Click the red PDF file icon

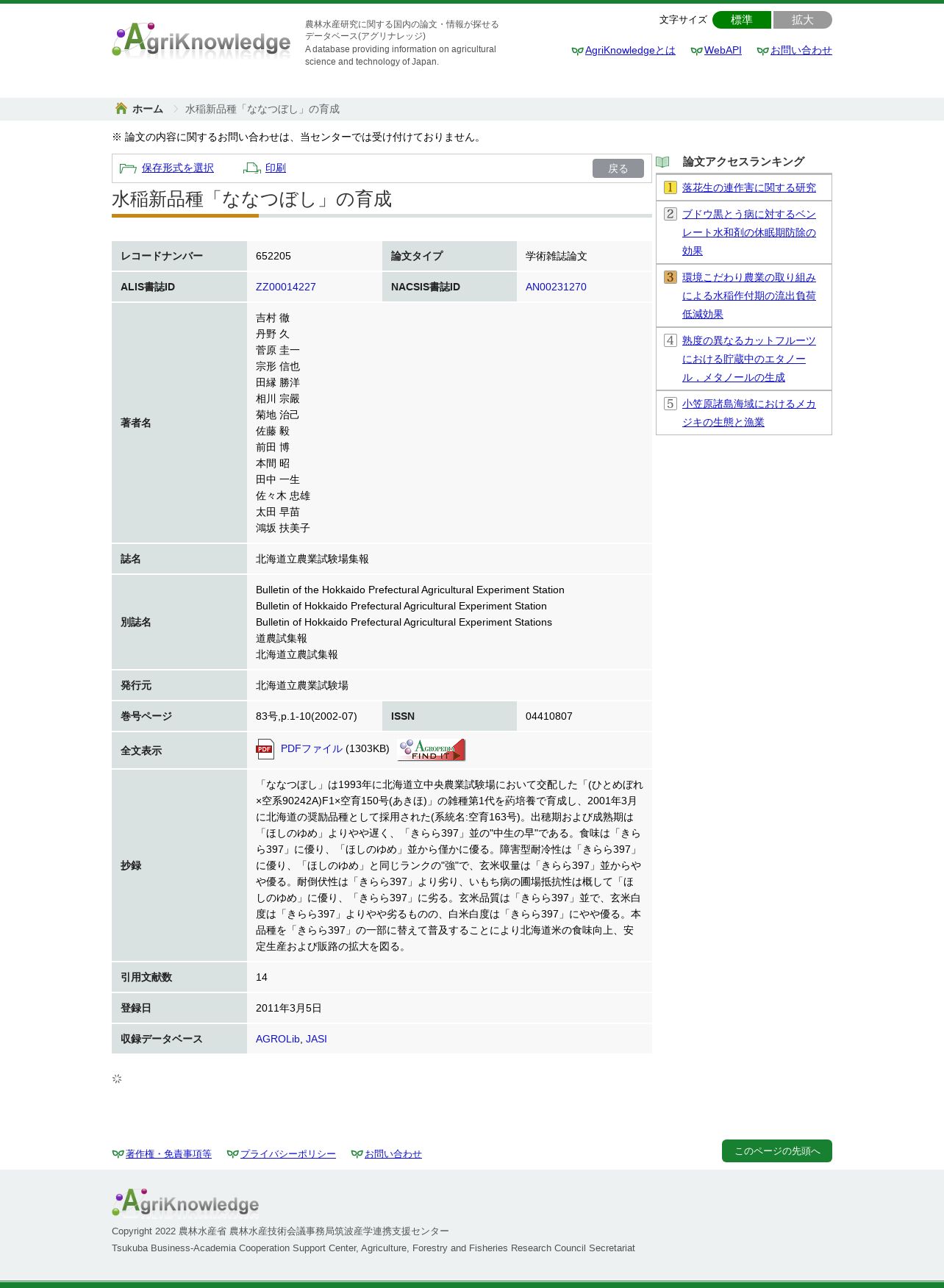click(x=265, y=749)
